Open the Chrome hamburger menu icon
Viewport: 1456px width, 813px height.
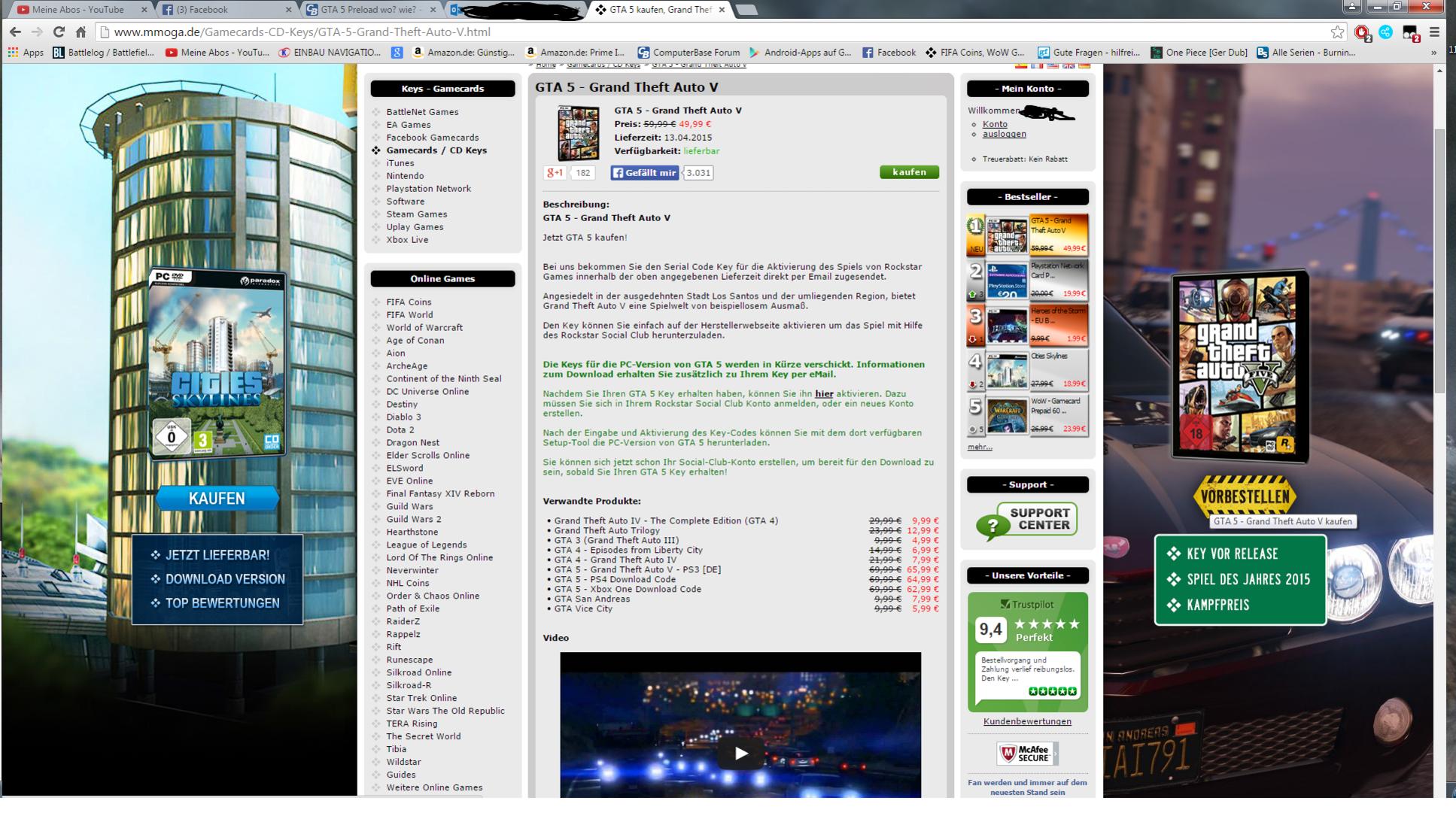[1434, 32]
